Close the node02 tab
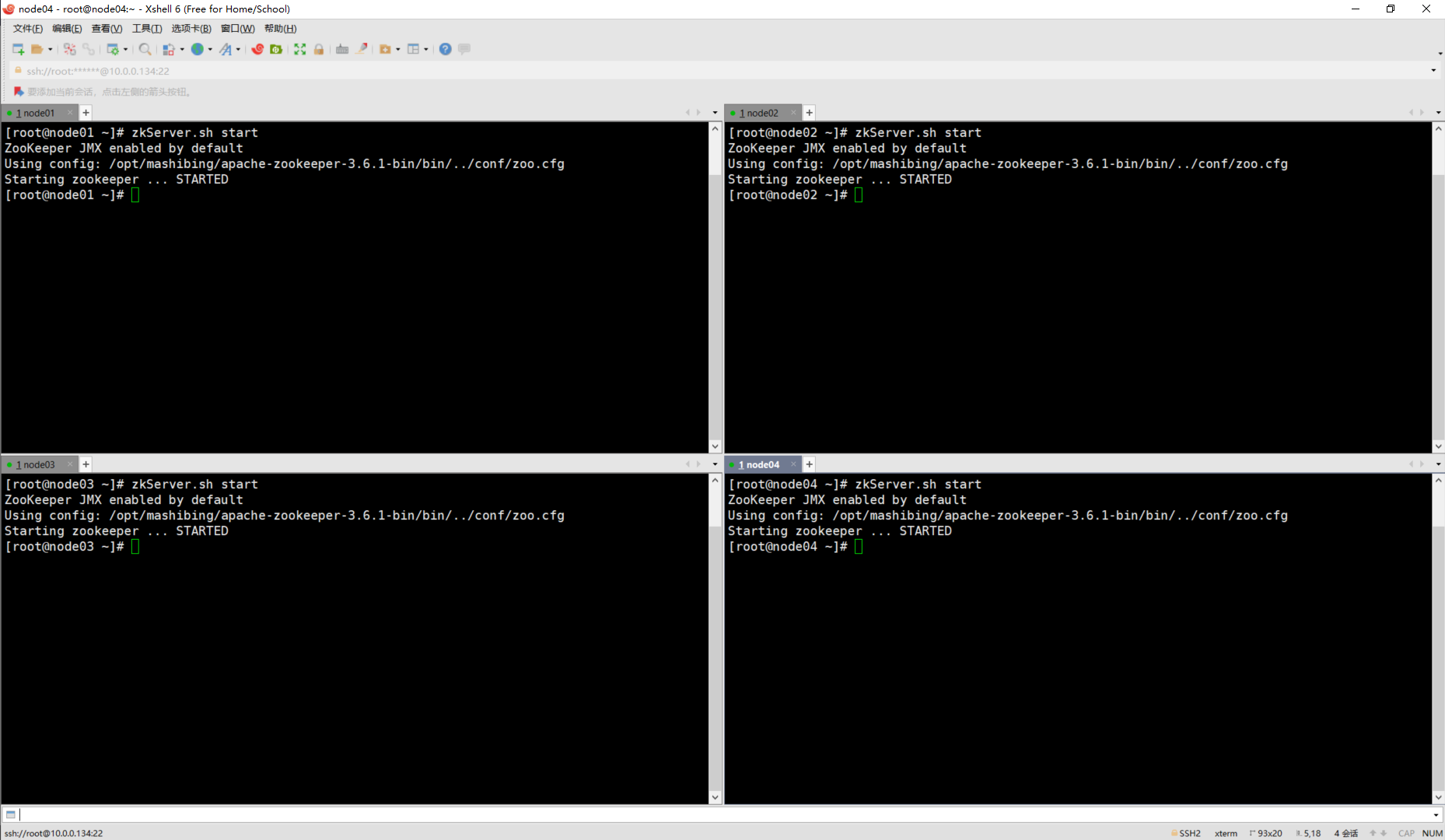Viewport: 1445px width, 840px height. [x=793, y=113]
